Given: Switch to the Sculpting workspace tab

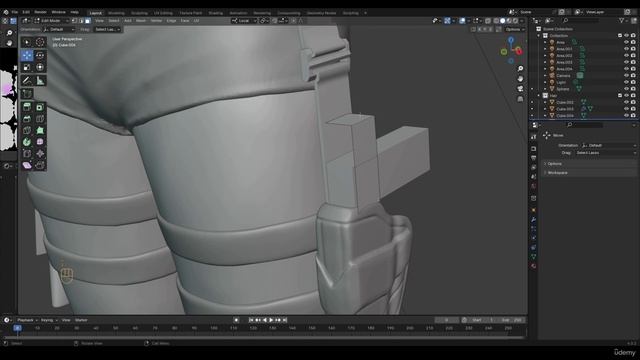Looking at the screenshot, I should (x=139, y=13).
